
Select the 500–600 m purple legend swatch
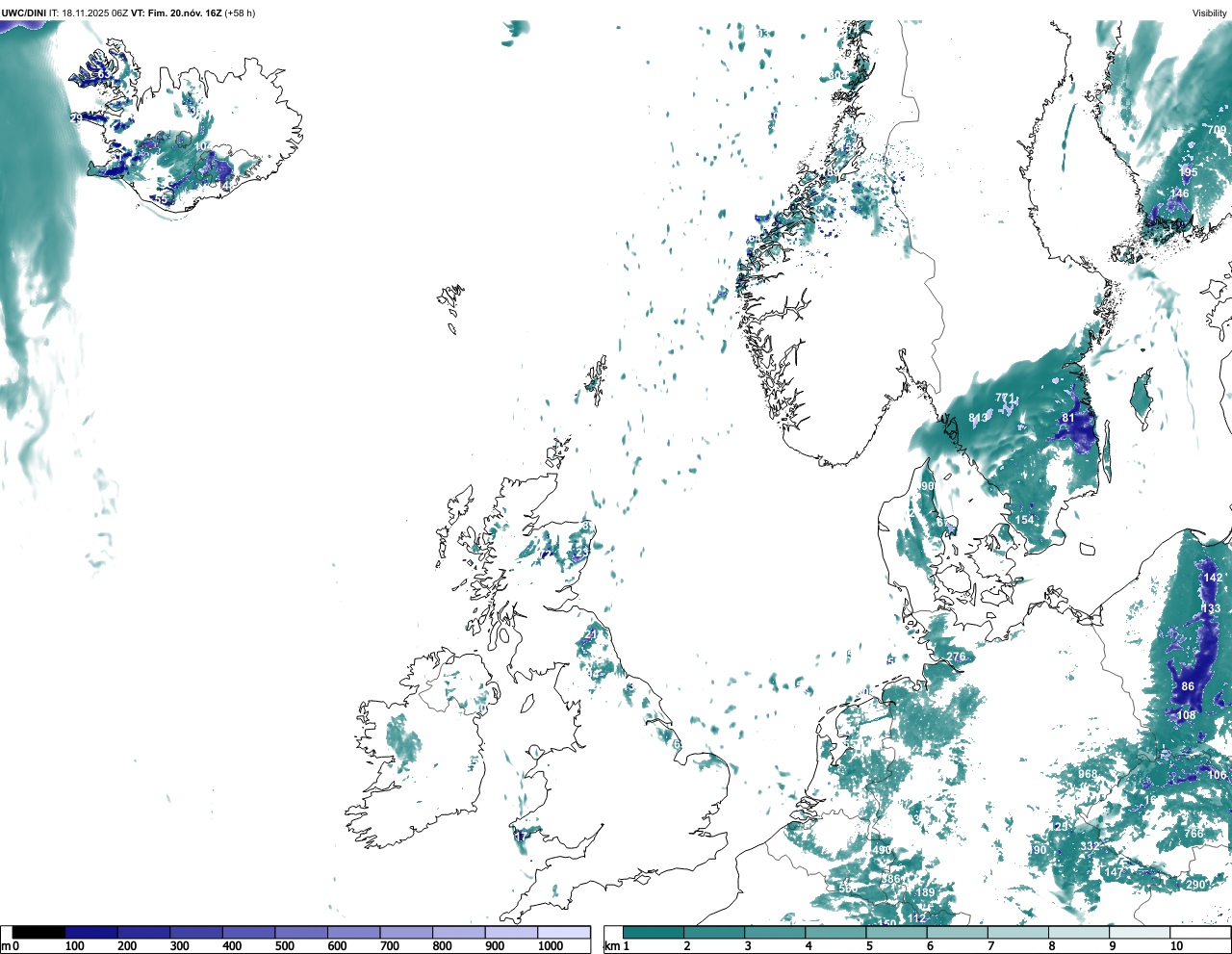[x=301, y=932]
